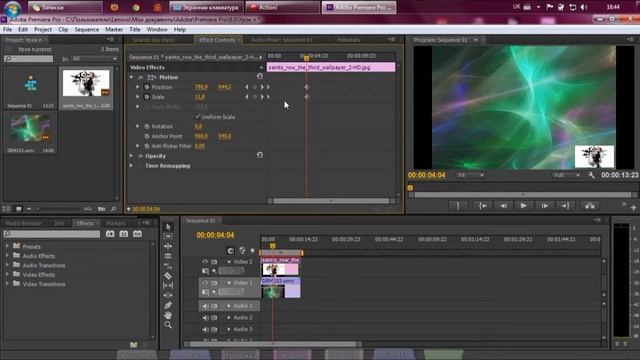The image size is (640, 360).
Task: Step back one frame in Program monitor
Action: 503,206
